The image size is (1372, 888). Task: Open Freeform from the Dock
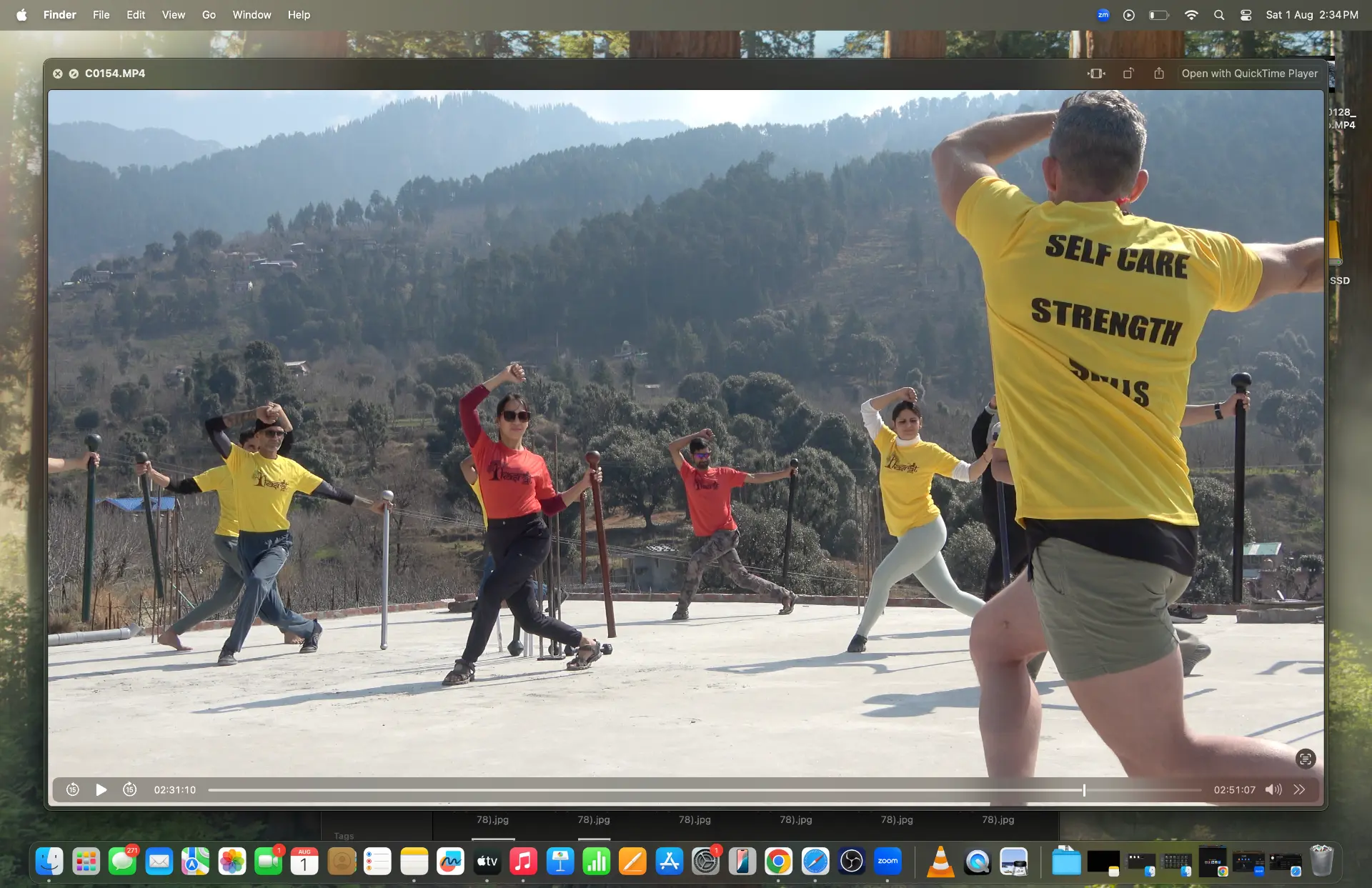click(x=450, y=862)
